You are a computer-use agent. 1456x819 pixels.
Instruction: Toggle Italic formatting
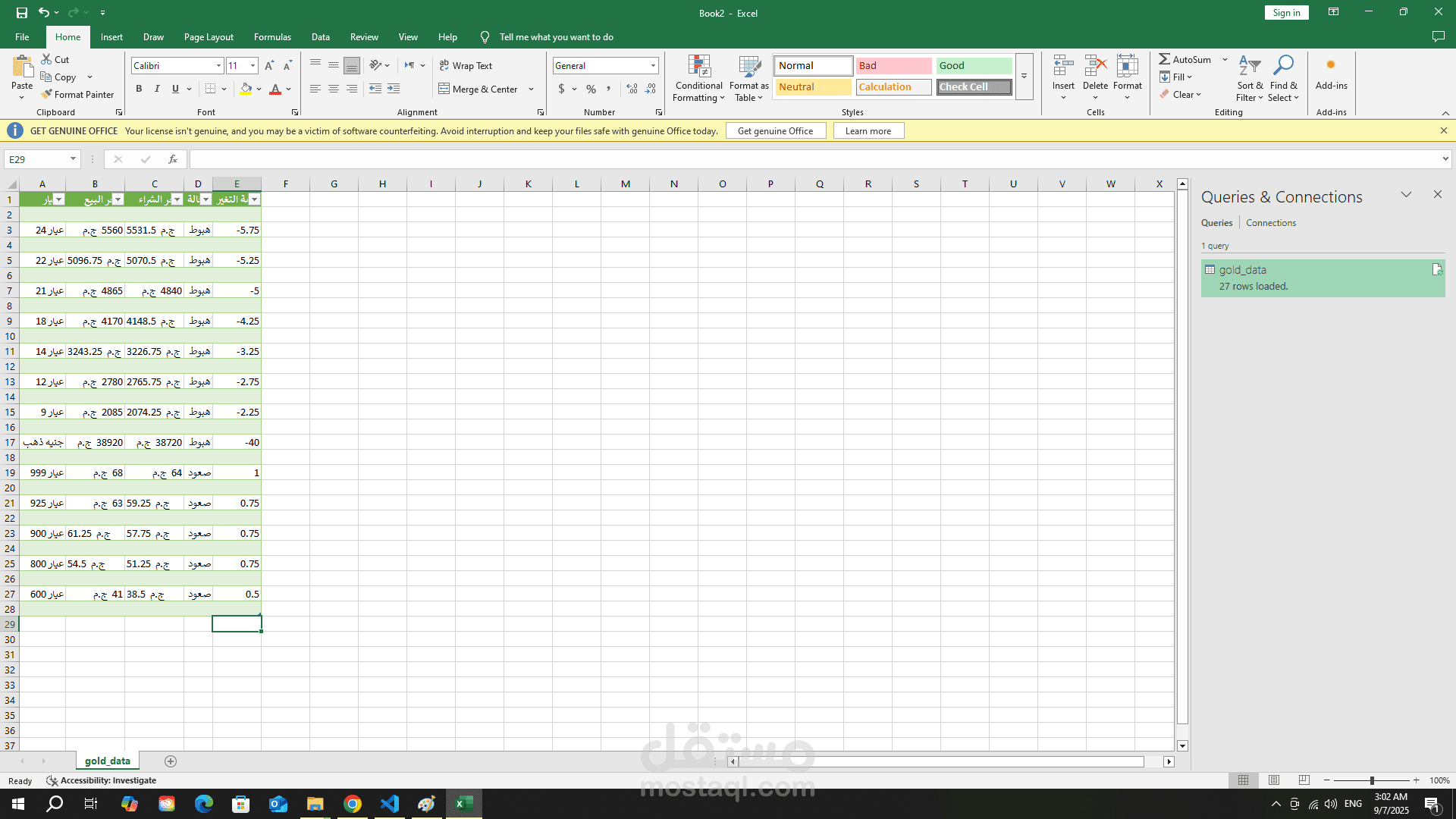(157, 89)
